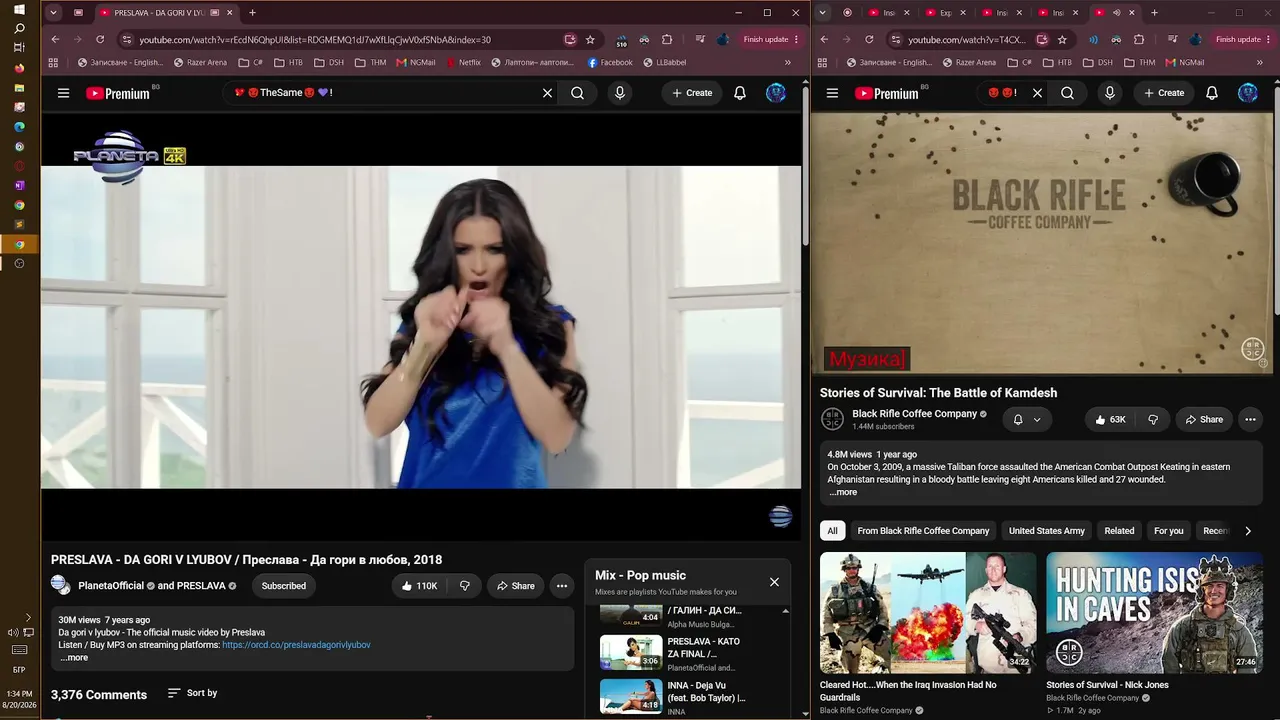Image resolution: width=1280 pixels, height=720 pixels.
Task: Open tab search dropdown in right window
Action: [822, 13]
